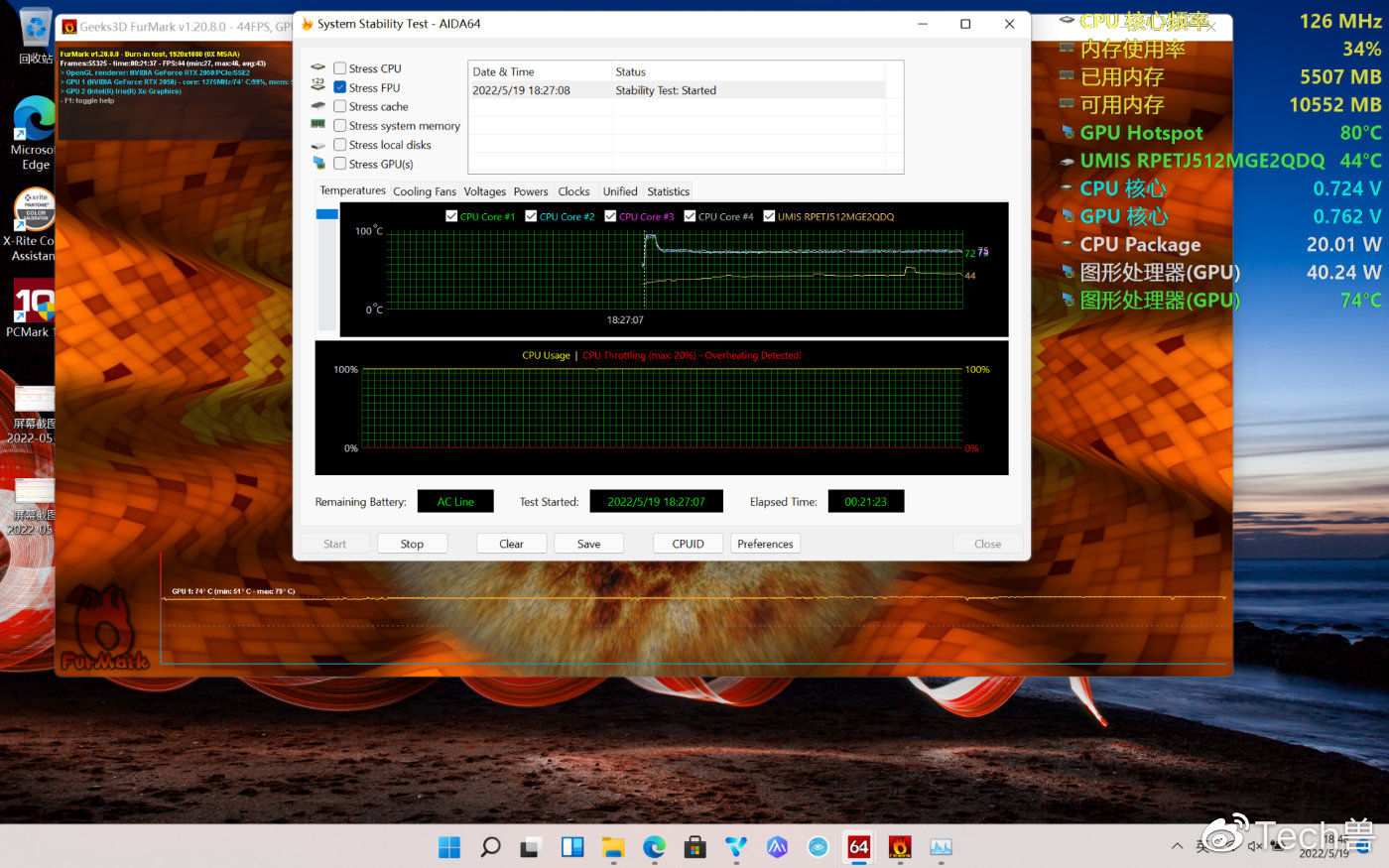The width and height of the screenshot is (1389, 868).
Task: Hide CPU Core #1 from the temperature graph
Action: coord(451,216)
